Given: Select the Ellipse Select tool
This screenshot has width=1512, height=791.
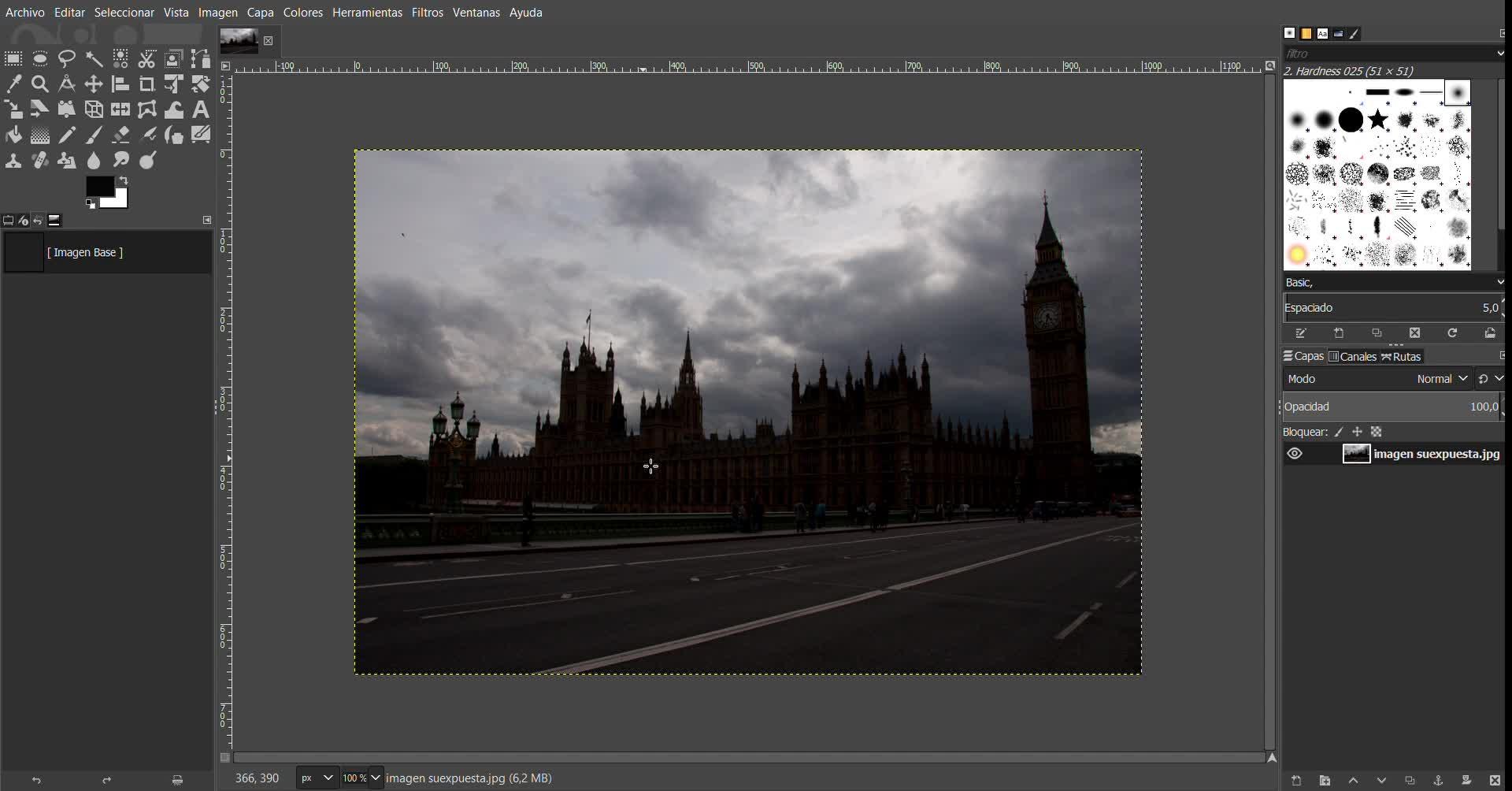Looking at the screenshot, I should tap(40, 58).
